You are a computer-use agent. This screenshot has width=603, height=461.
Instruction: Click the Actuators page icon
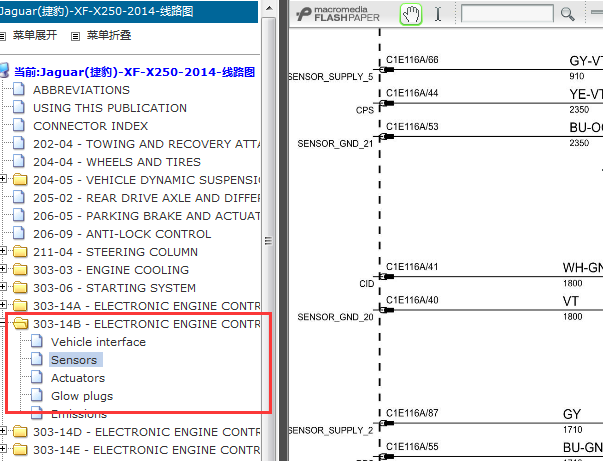pos(37,377)
